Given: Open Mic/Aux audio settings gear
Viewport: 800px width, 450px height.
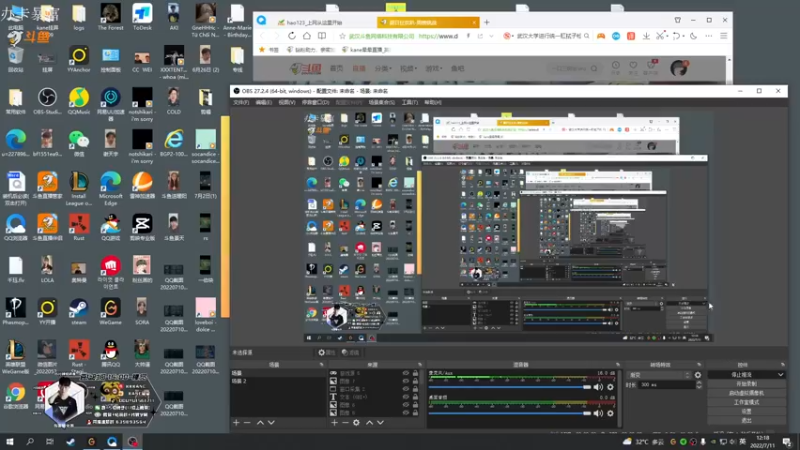Looking at the screenshot, I should click(x=610, y=387).
